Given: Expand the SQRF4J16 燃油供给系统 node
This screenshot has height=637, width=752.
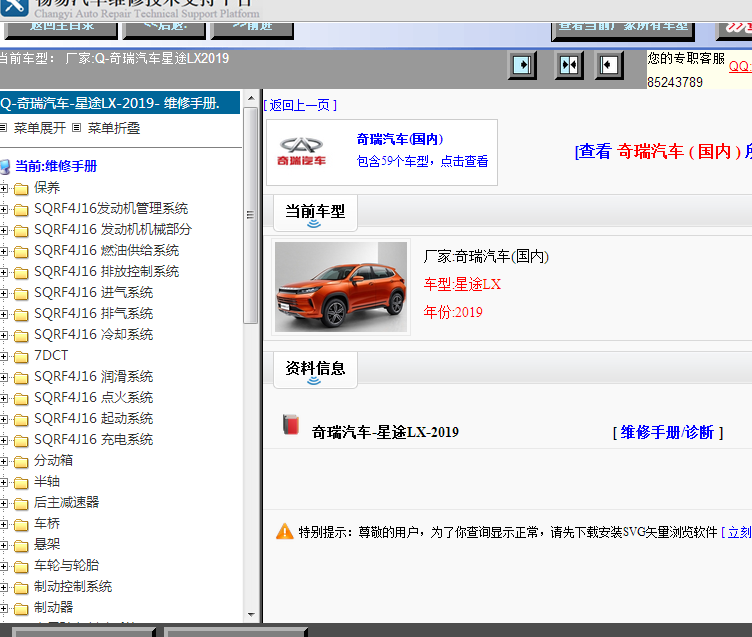Looking at the screenshot, I should click(4, 251).
